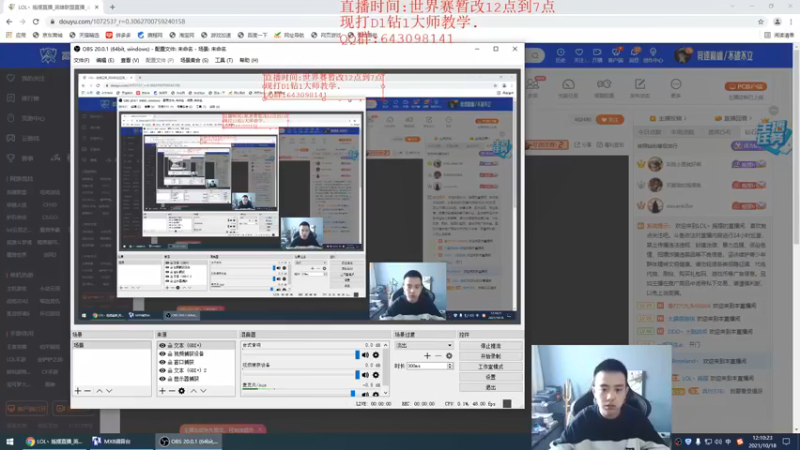Click the orange PC客户端 button on the Douyu page

click(x=745, y=87)
